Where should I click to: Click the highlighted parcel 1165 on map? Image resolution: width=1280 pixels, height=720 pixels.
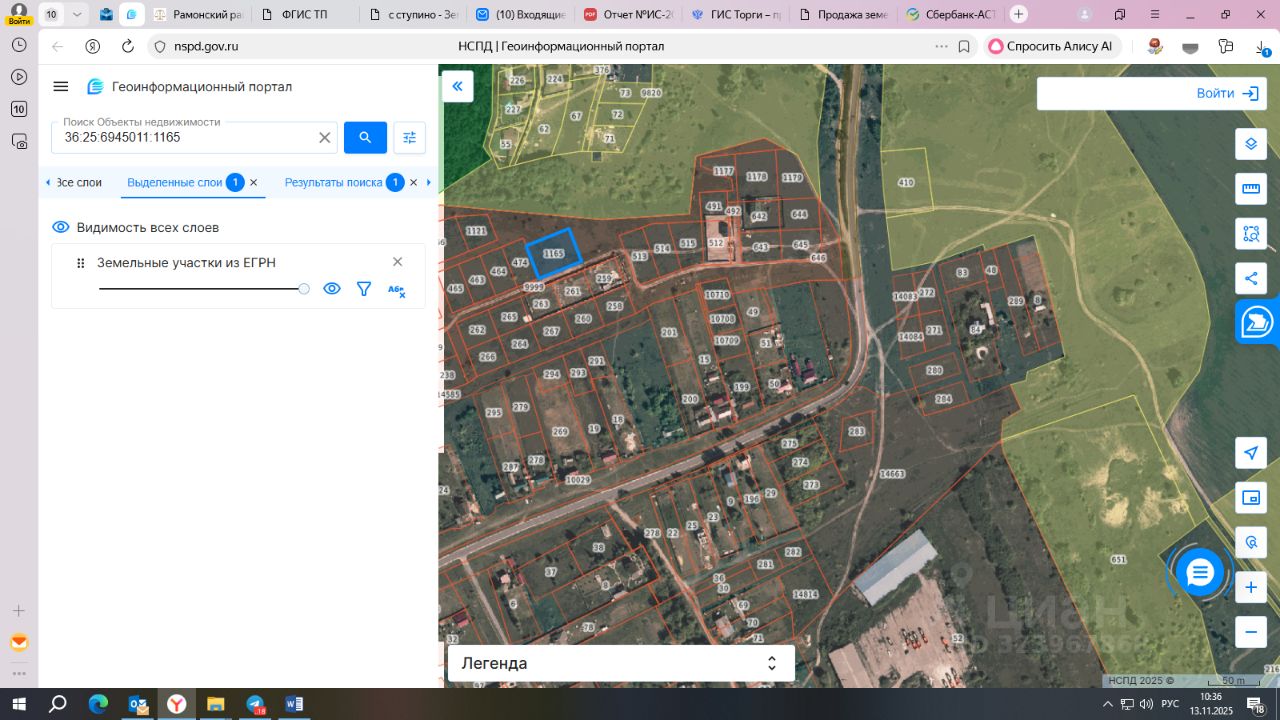(553, 253)
